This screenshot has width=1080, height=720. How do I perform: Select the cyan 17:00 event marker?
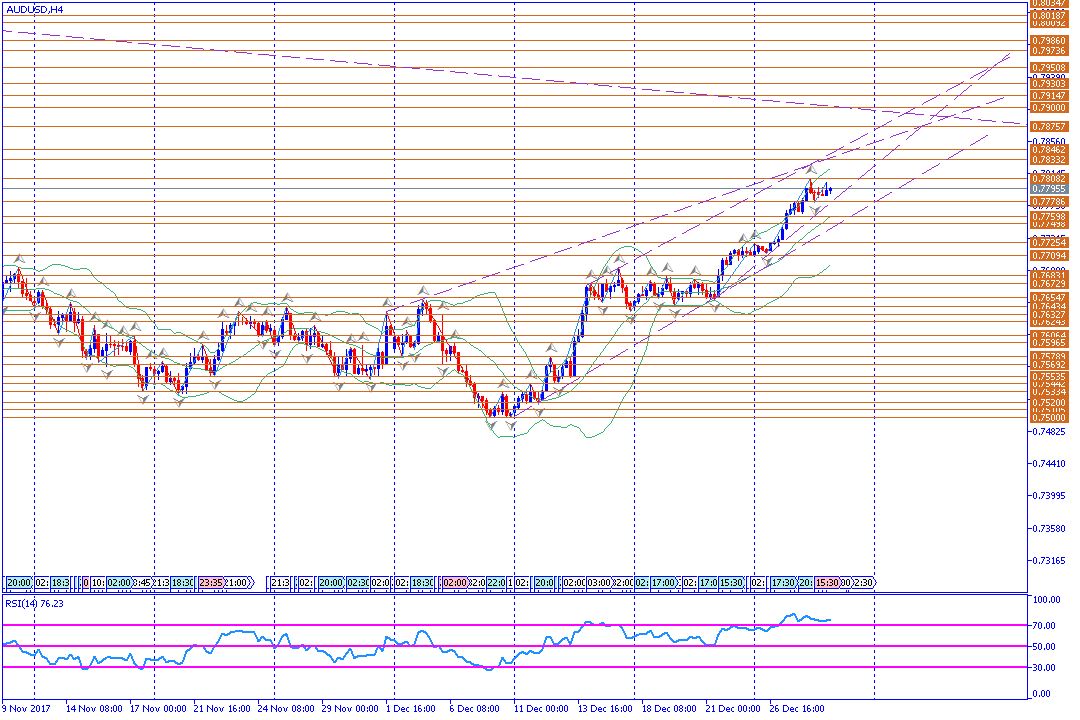coord(664,583)
